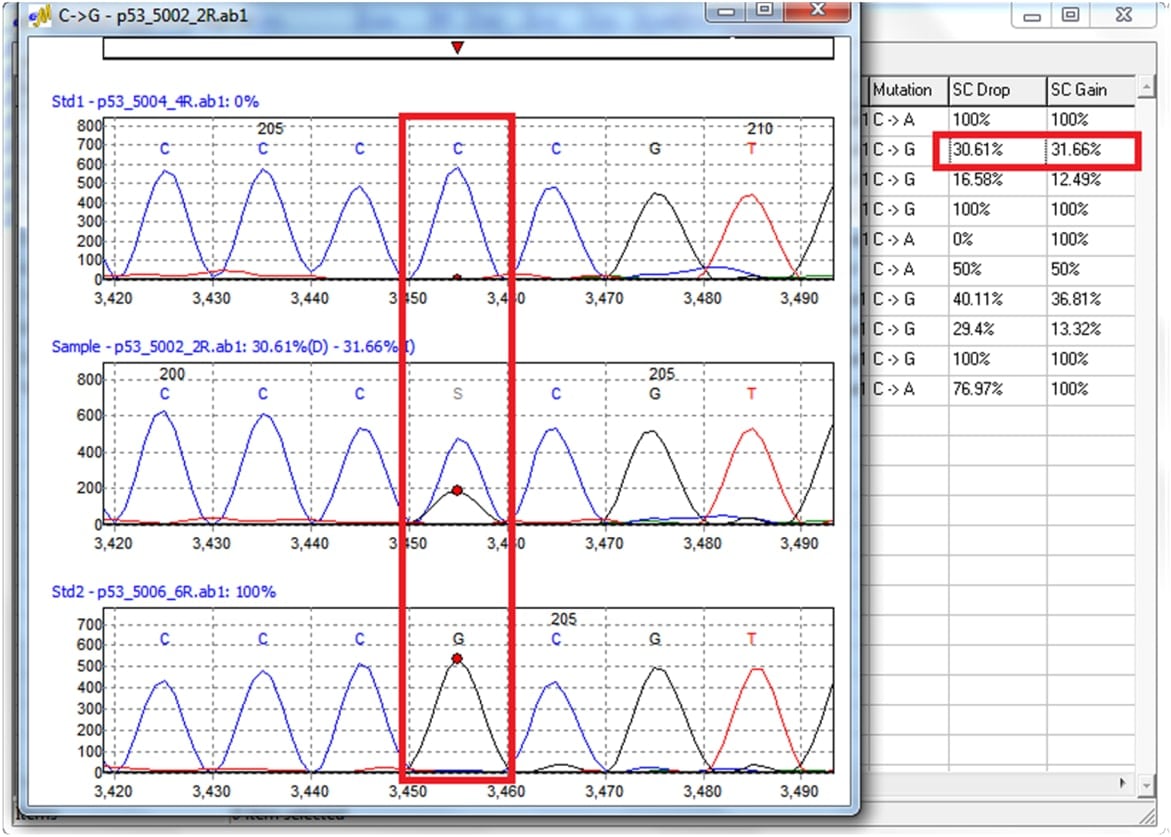The image size is (1171, 837).
Task: Maximize the C->G chromatogram window
Action: pos(765,11)
